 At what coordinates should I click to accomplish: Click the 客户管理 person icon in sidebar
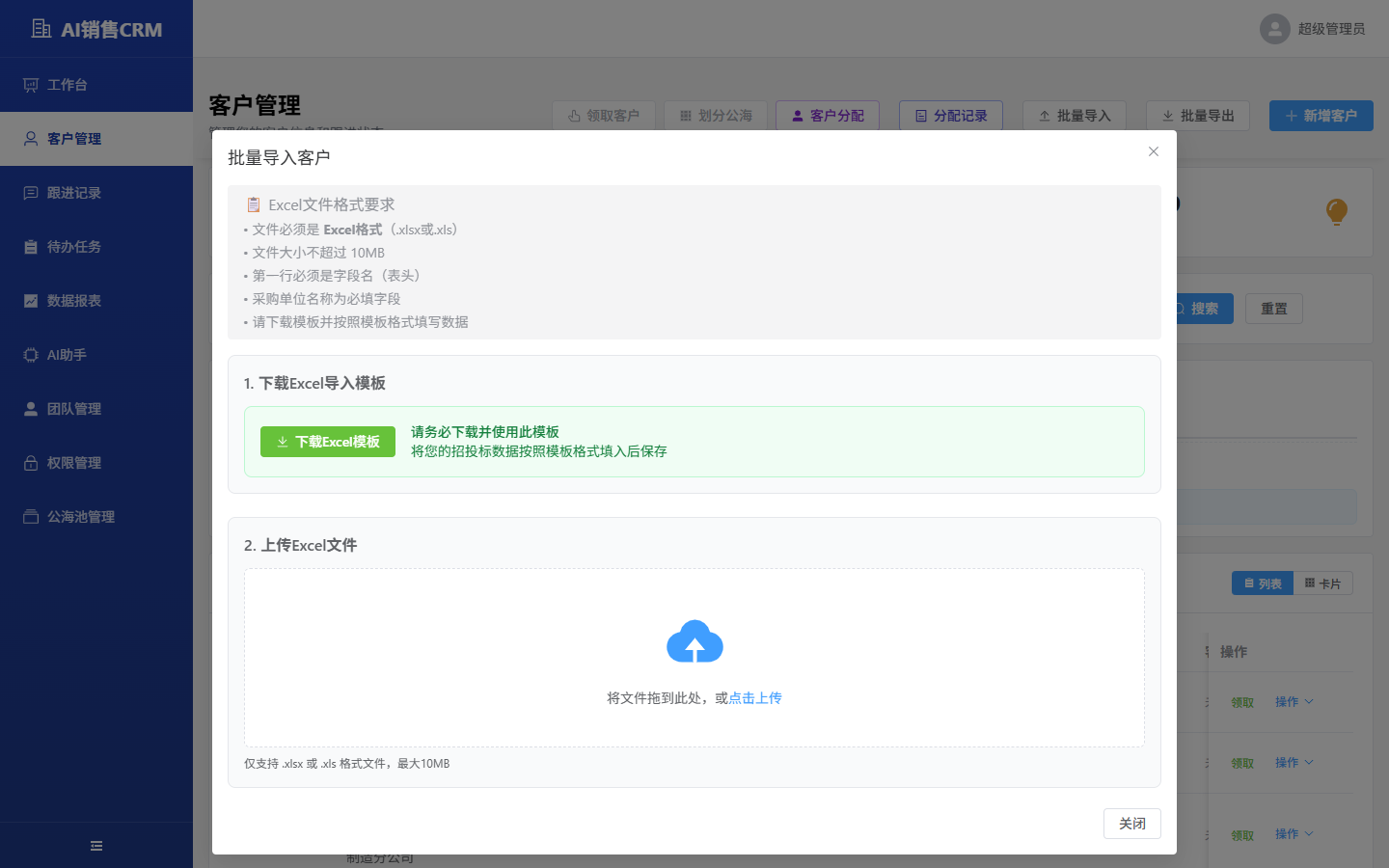tap(31, 139)
